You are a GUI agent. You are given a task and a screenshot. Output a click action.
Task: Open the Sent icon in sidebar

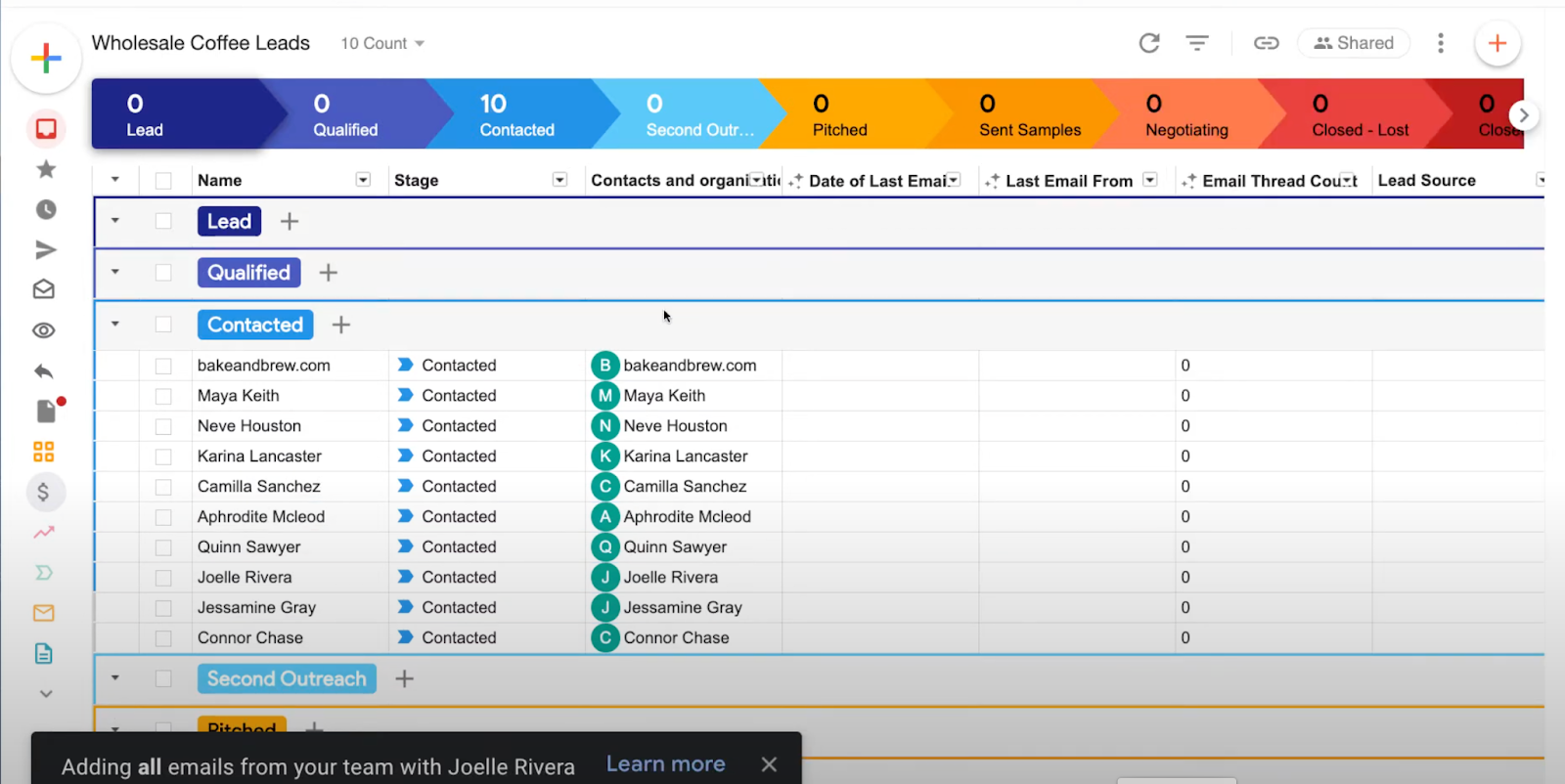45,250
